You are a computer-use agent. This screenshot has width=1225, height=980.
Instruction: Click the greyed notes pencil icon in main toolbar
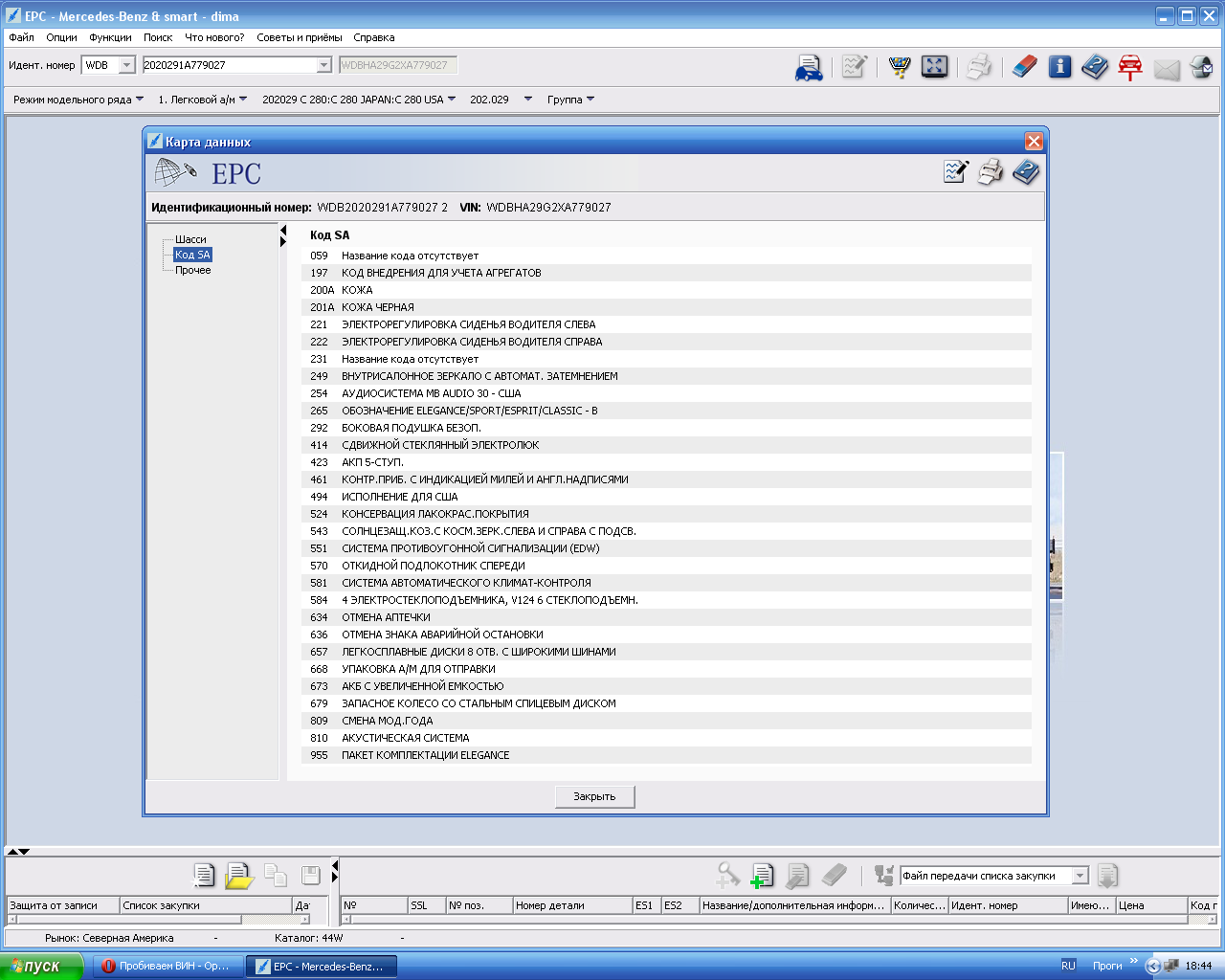pos(854,67)
